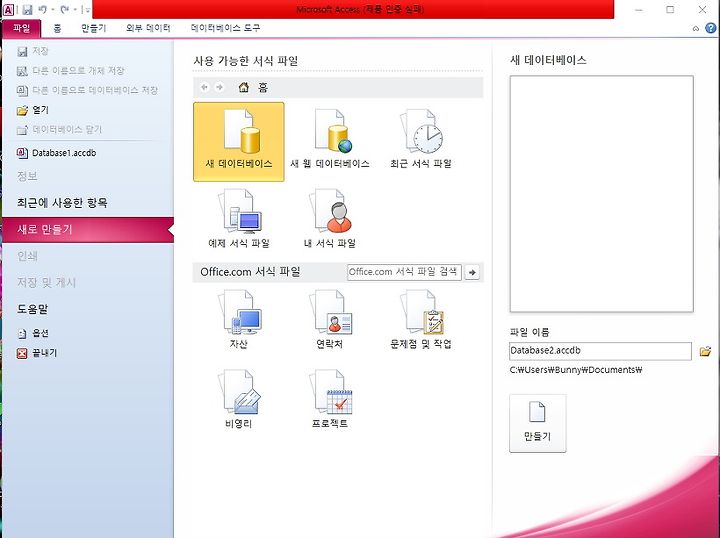Click the forward arrow in template navigation
The width and height of the screenshot is (720, 538).
219,87
